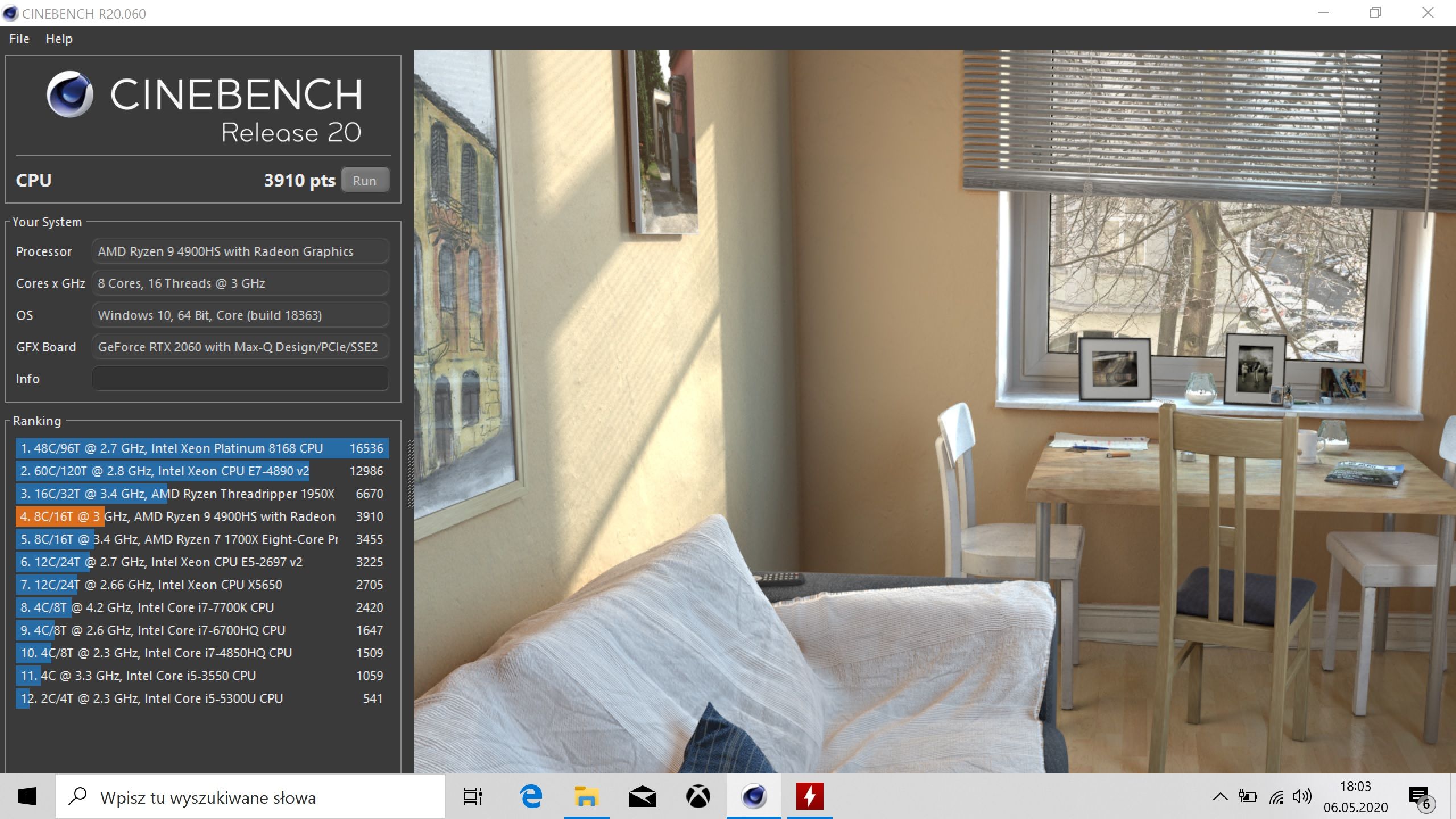The height and width of the screenshot is (819, 1456).
Task: Click the red lightning bolt taskbar icon
Action: 810,796
